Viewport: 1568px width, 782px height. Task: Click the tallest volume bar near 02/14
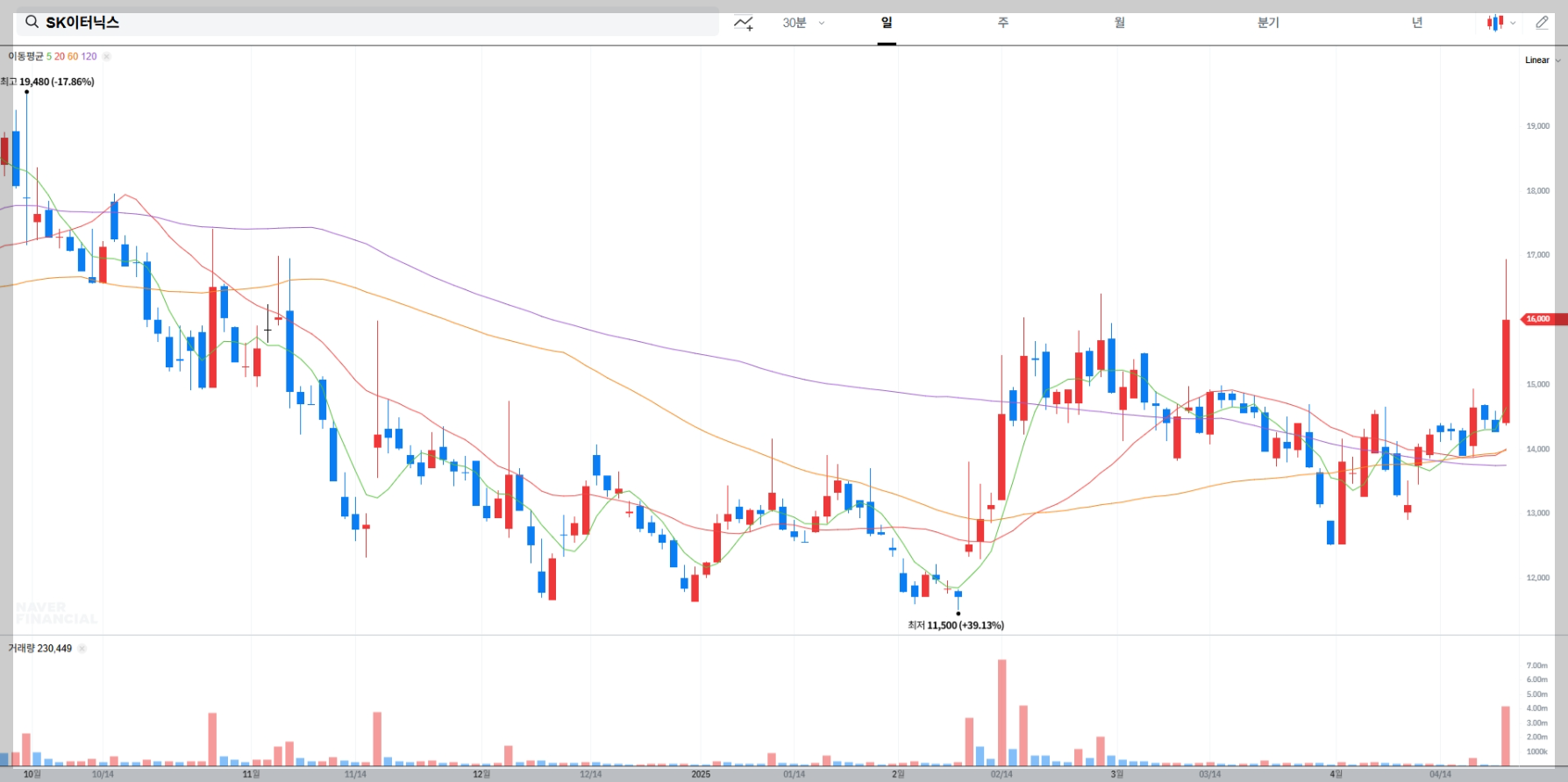(x=1001, y=713)
